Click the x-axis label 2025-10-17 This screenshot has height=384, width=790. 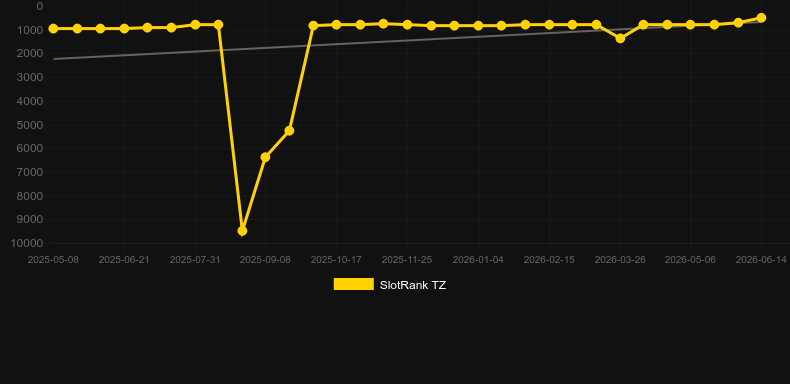click(x=336, y=260)
